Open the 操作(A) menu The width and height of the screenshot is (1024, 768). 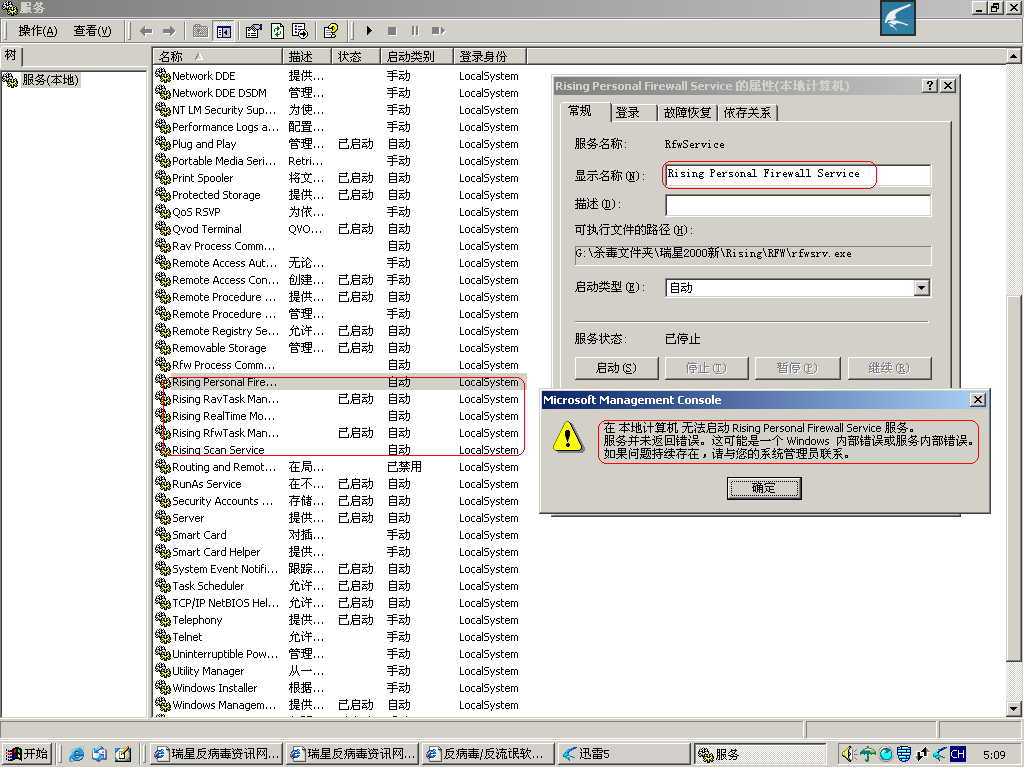point(38,31)
